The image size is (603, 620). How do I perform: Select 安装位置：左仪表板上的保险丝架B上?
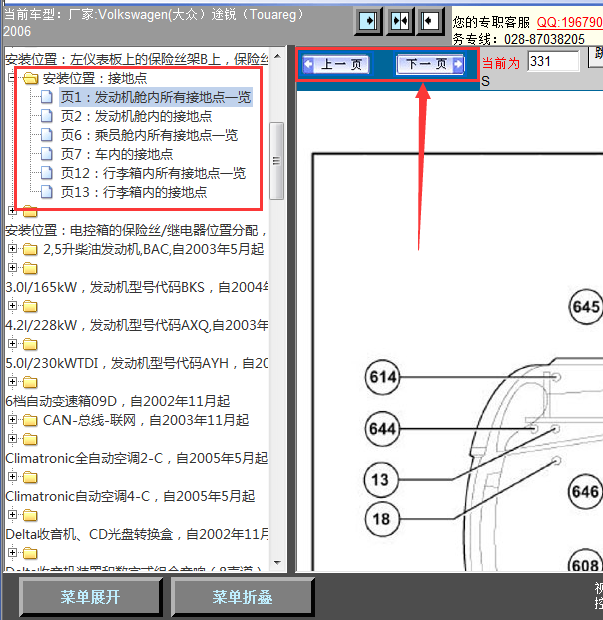pyautogui.click(x=136, y=59)
